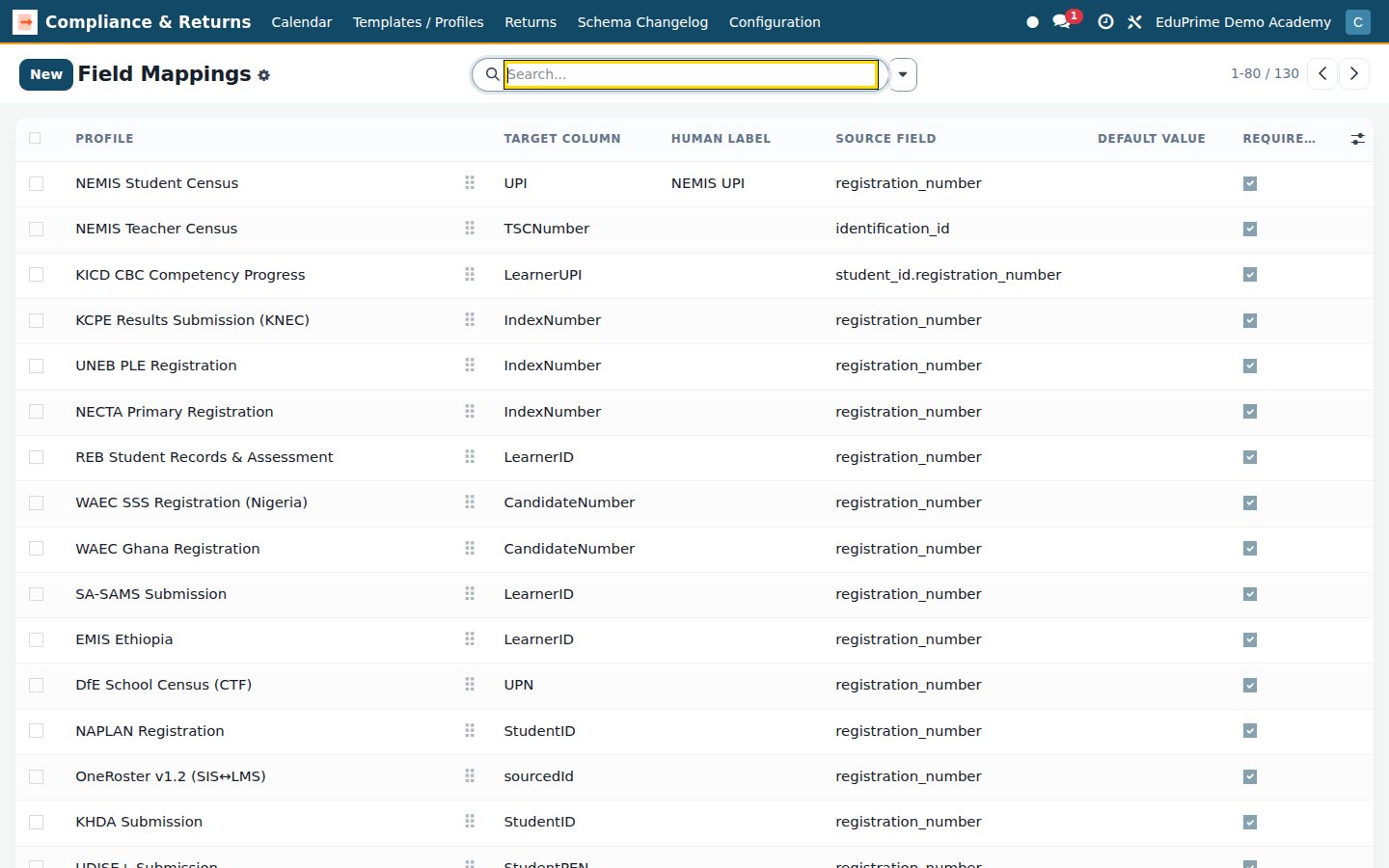Grab the drag handle for NEMIS Student Census
Image resolution: width=1389 pixels, height=868 pixels.
point(470,182)
